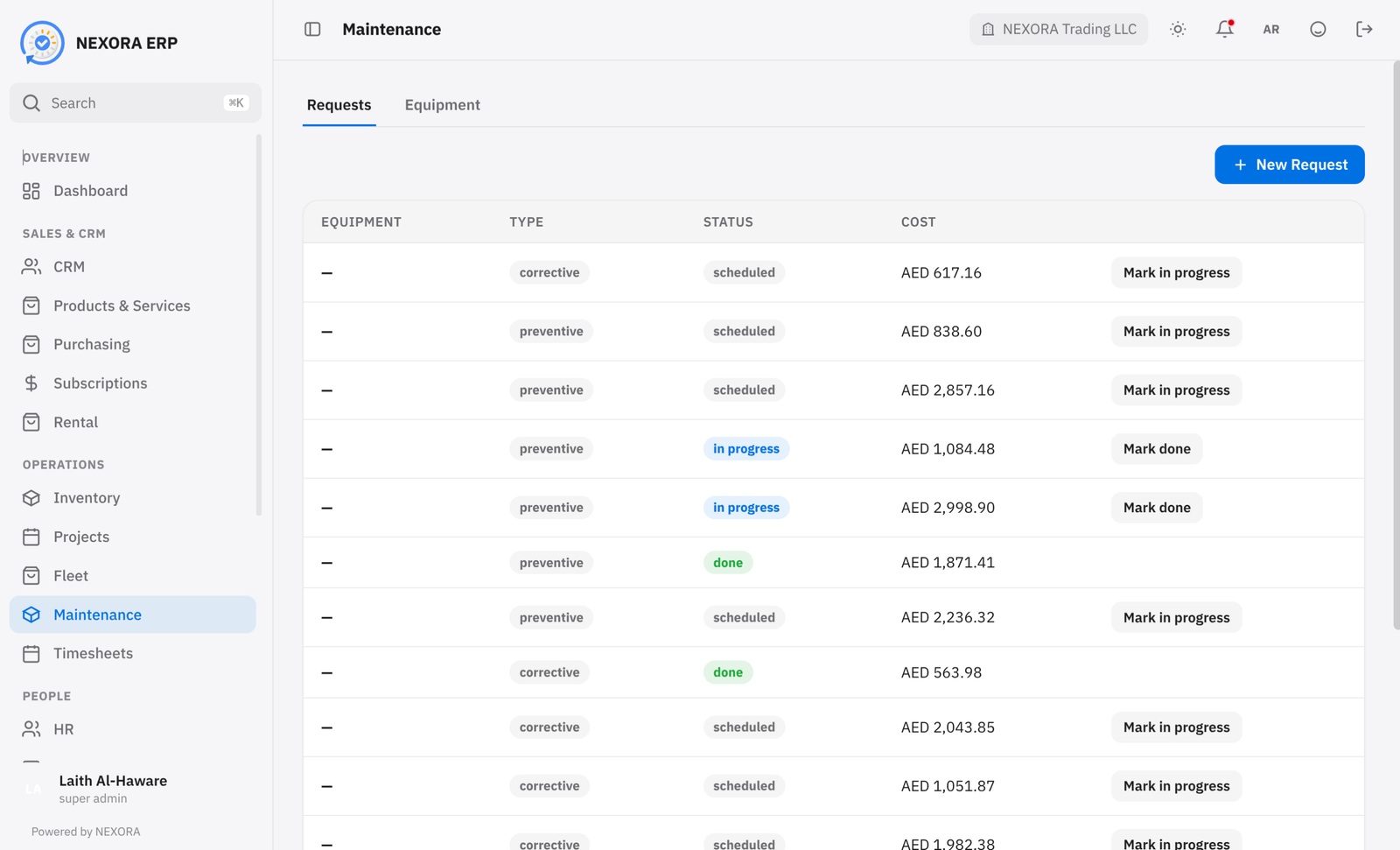Image resolution: width=1400 pixels, height=850 pixels.
Task: Open Products & Services in sidebar
Action: pyautogui.click(x=133, y=306)
